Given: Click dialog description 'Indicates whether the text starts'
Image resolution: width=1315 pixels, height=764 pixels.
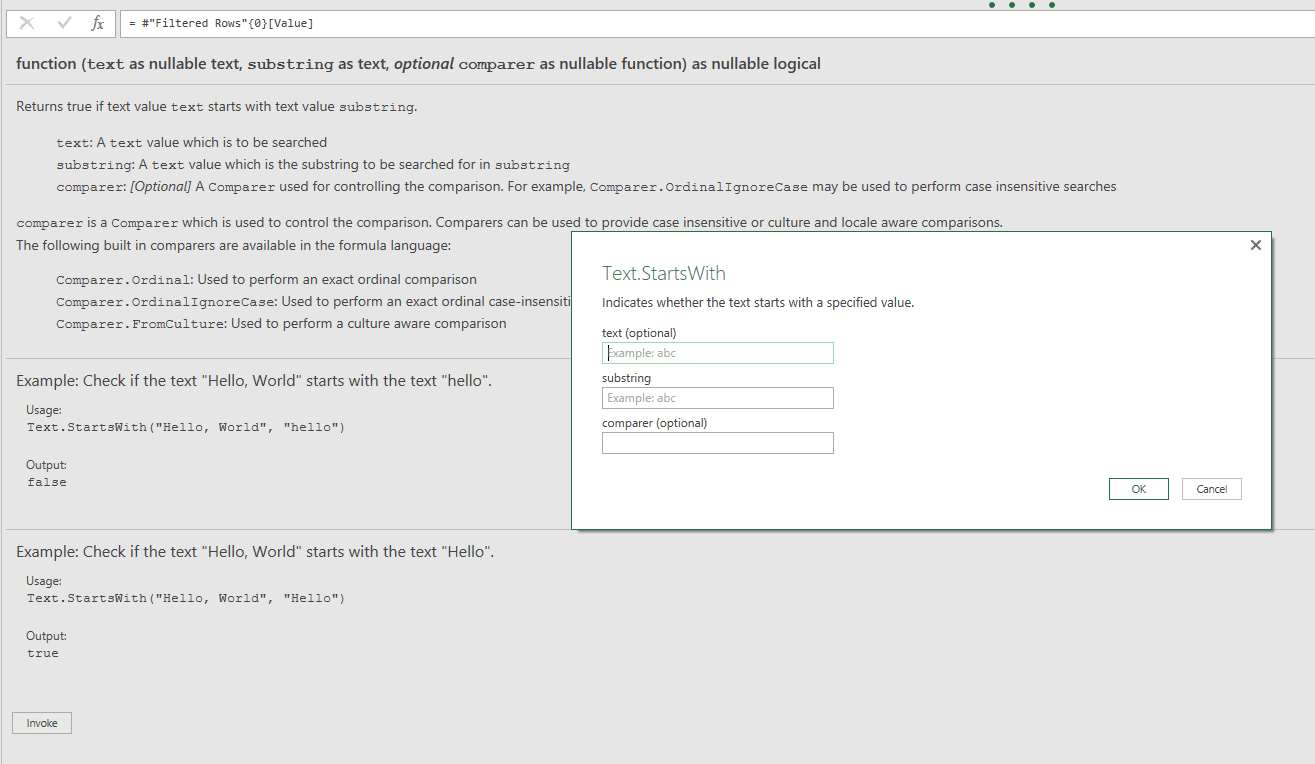Looking at the screenshot, I should (x=758, y=302).
